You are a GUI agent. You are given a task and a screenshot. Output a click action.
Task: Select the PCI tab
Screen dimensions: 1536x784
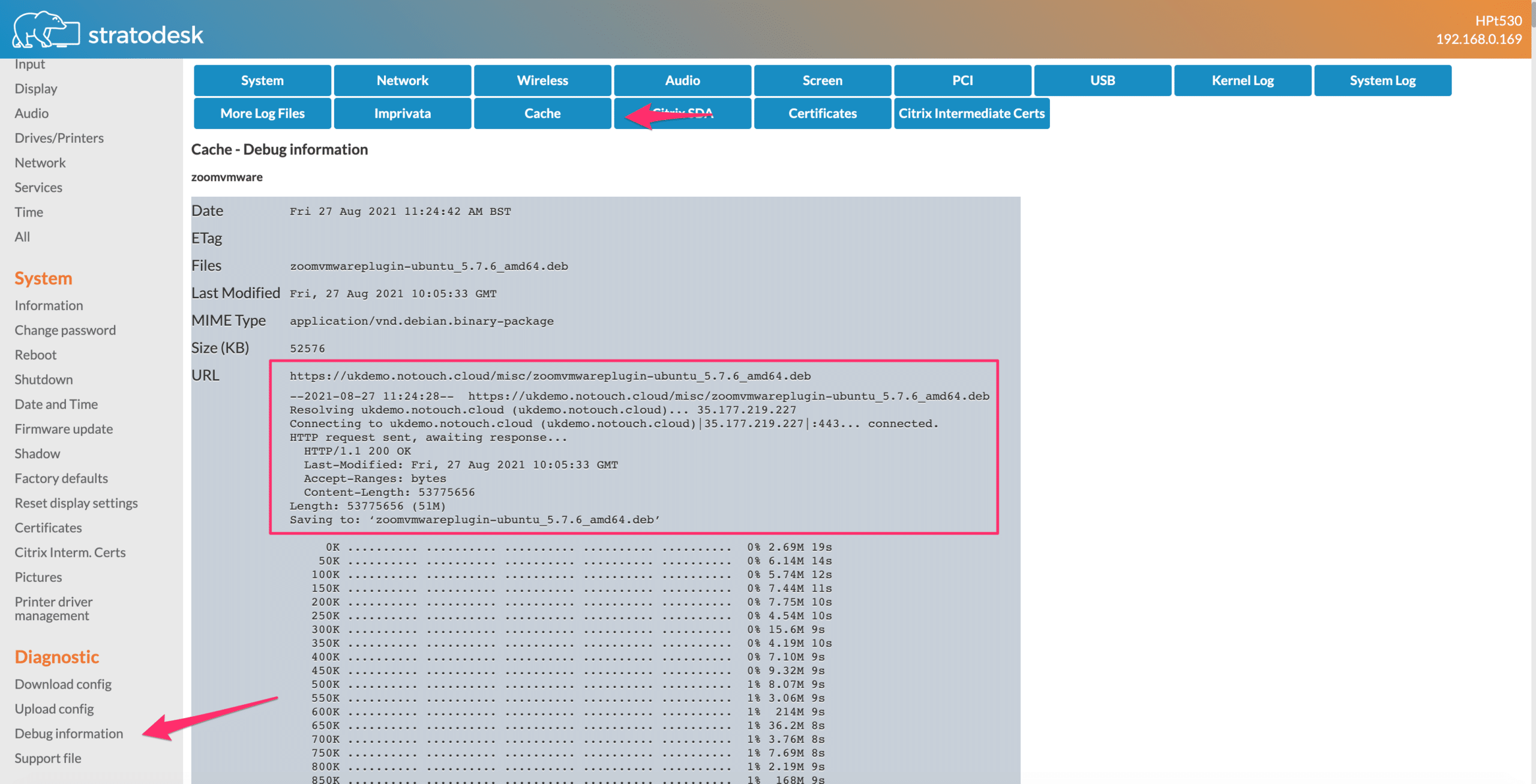(x=962, y=80)
